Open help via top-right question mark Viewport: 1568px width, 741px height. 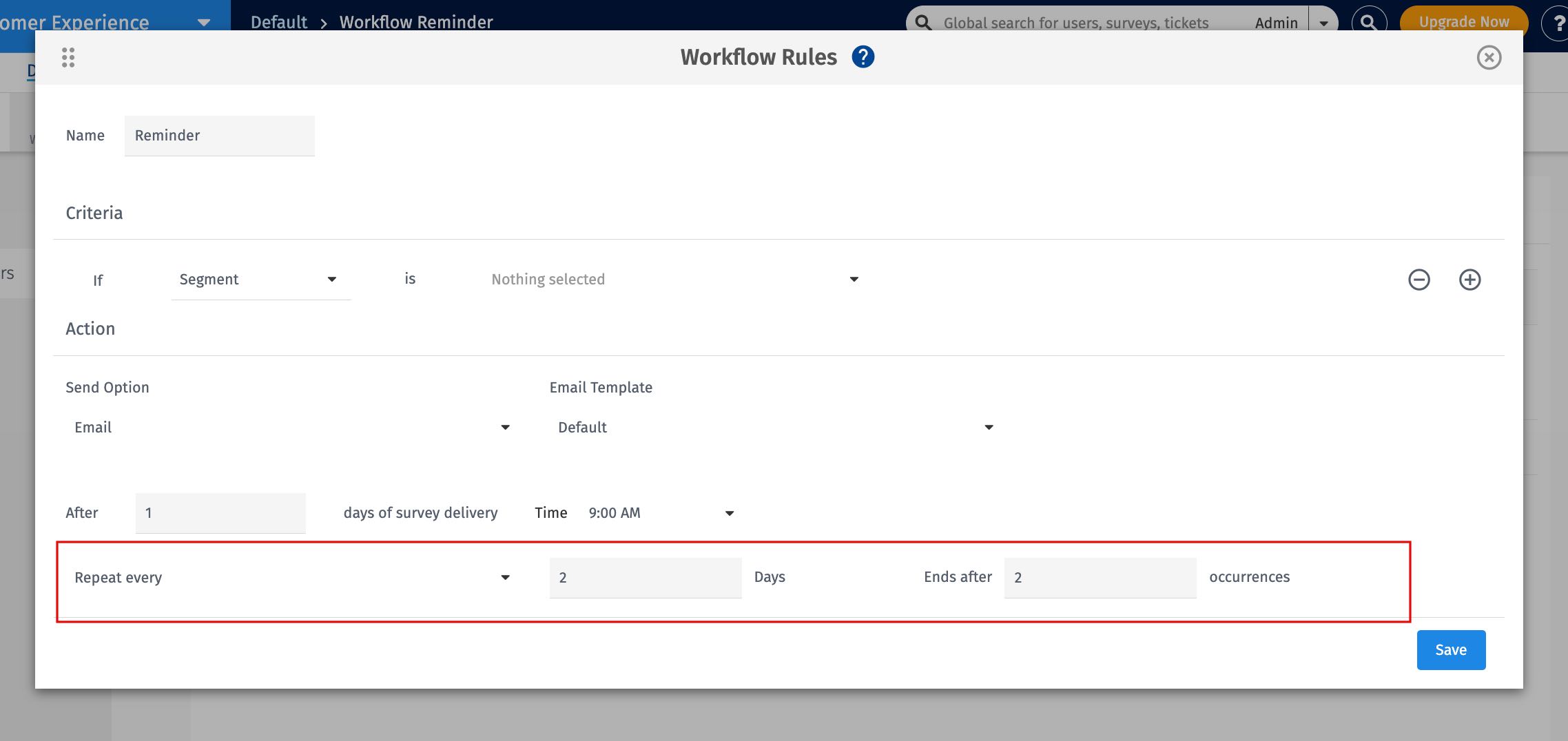(1560, 23)
